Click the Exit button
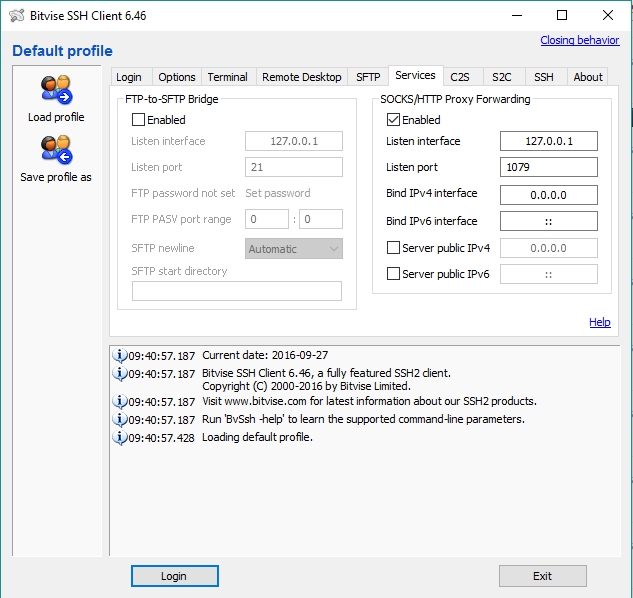Viewport: 633px width, 598px height. 543,576
